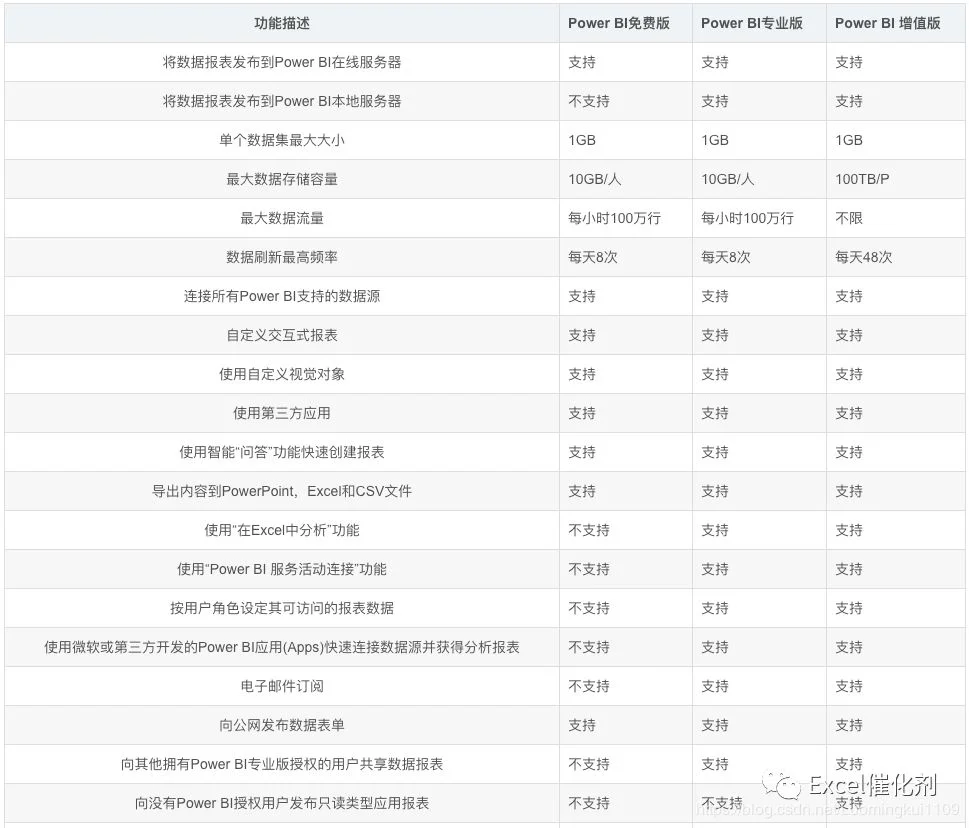Select "每小时100万行" under the Power BI专业版 column
Image resolution: width=969 pixels, height=828 pixels.
click(747, 218)
